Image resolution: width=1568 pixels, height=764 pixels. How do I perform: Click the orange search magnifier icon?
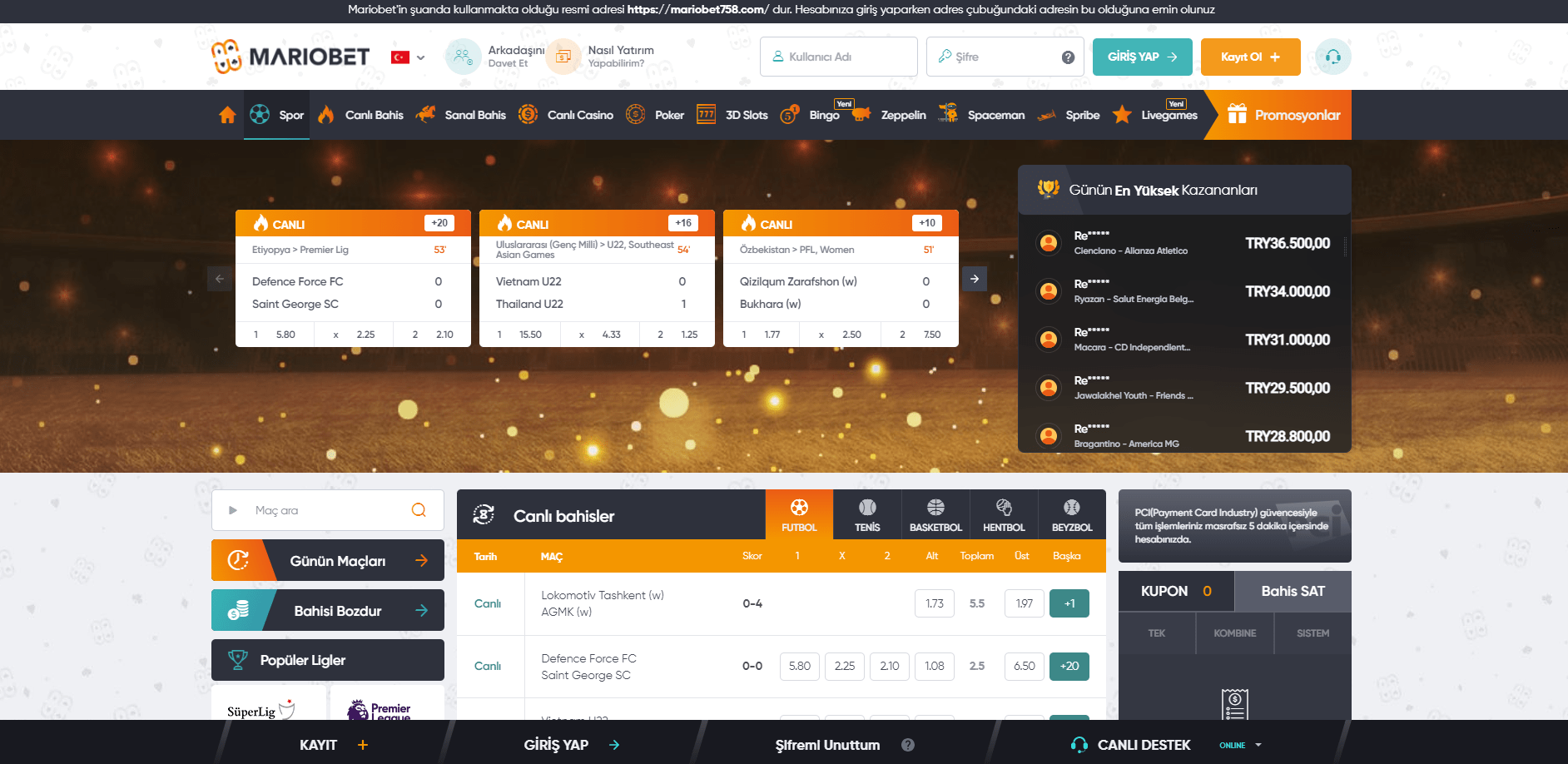(419, 510)
